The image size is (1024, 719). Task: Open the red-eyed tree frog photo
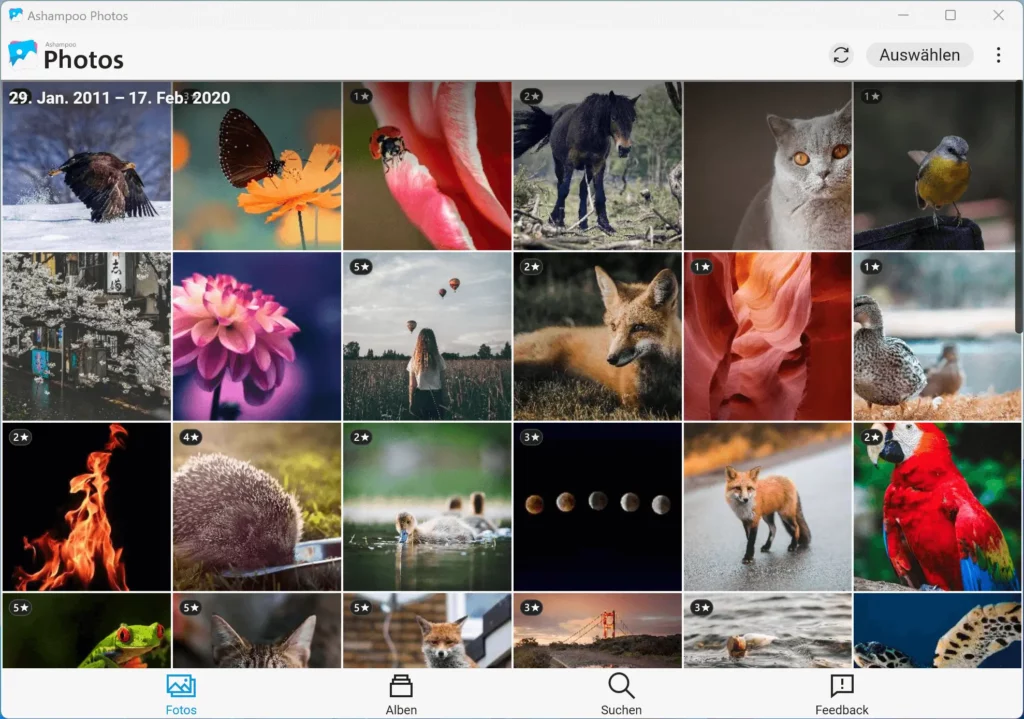click(x=86, y=630)
